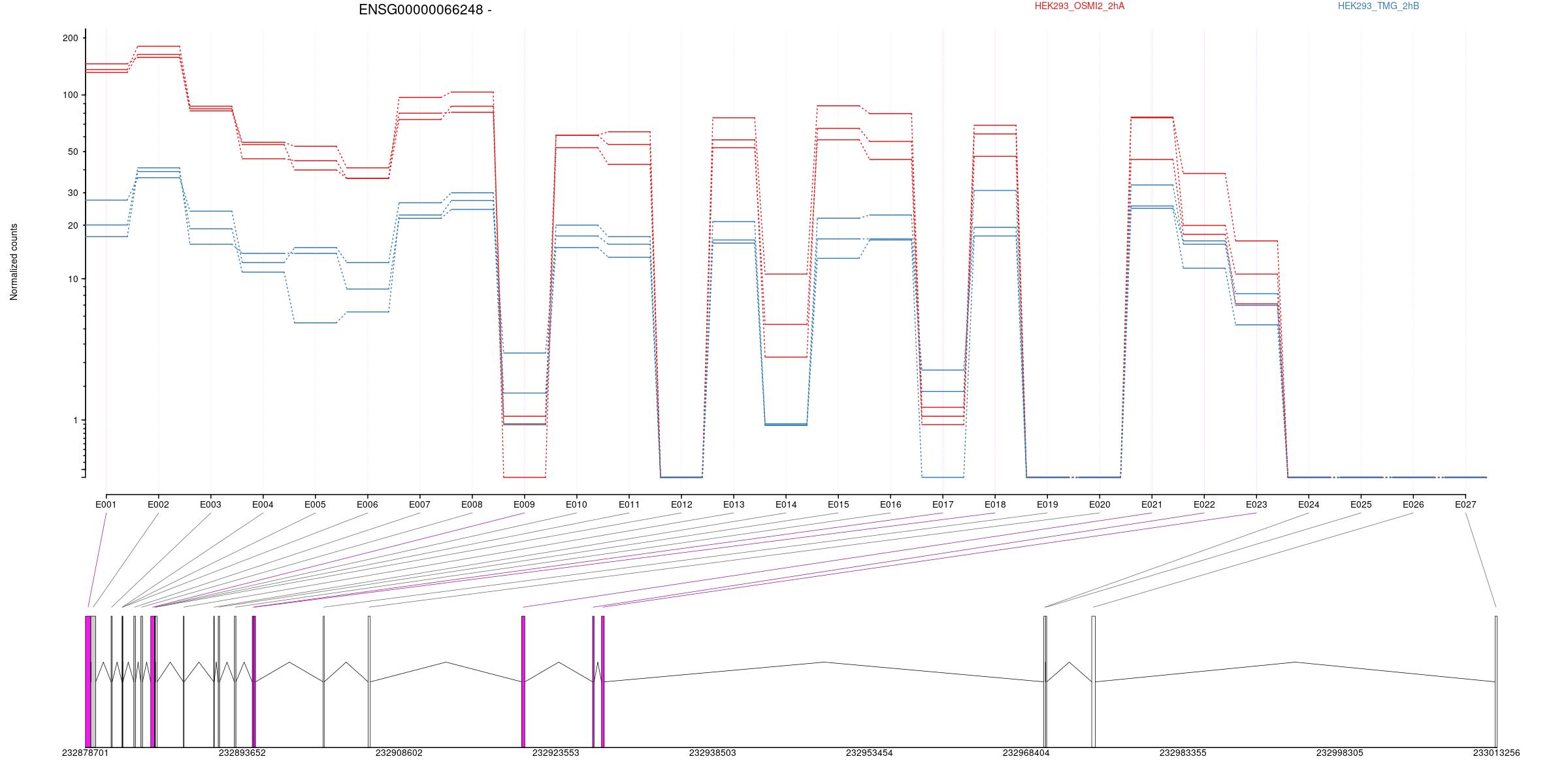Click y-axis tick value 30

[x=73, y=193]
